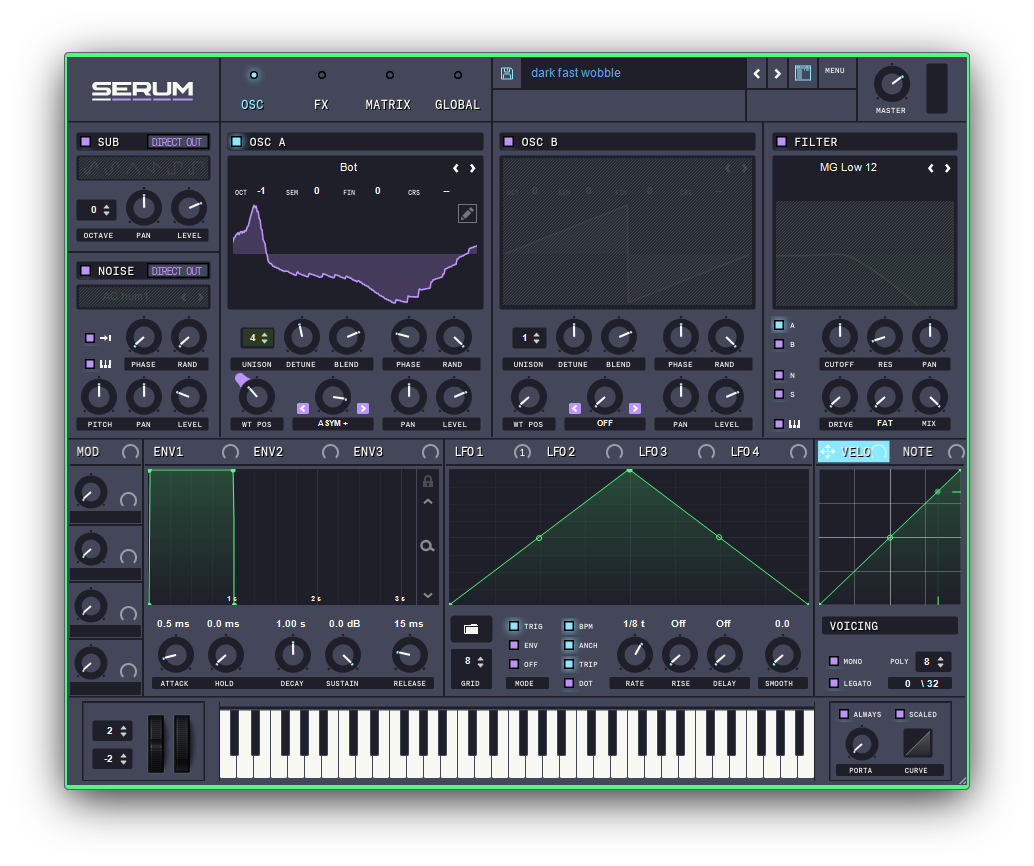Click the MG Low 12 filter name
The width and height of the screenshot is (1034, 866).
point(848,168)
